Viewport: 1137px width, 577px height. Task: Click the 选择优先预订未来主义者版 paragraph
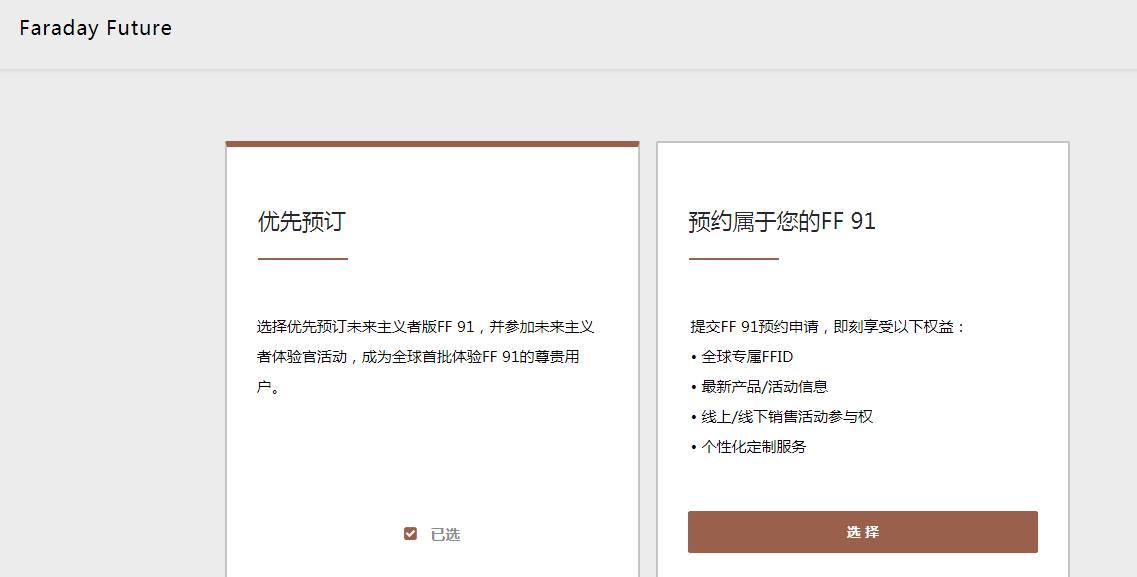tap(426, 357)
